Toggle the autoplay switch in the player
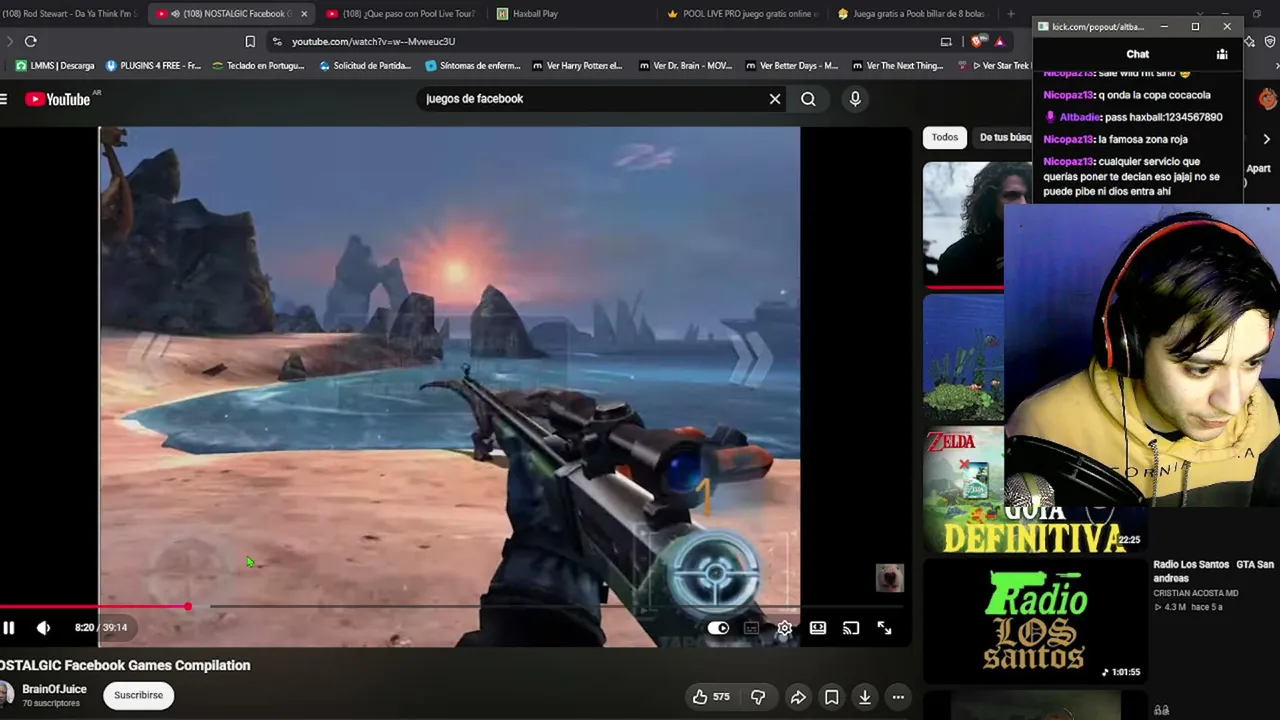The height and width of the screenshot is (720, 1280). [x=718, y=628]
